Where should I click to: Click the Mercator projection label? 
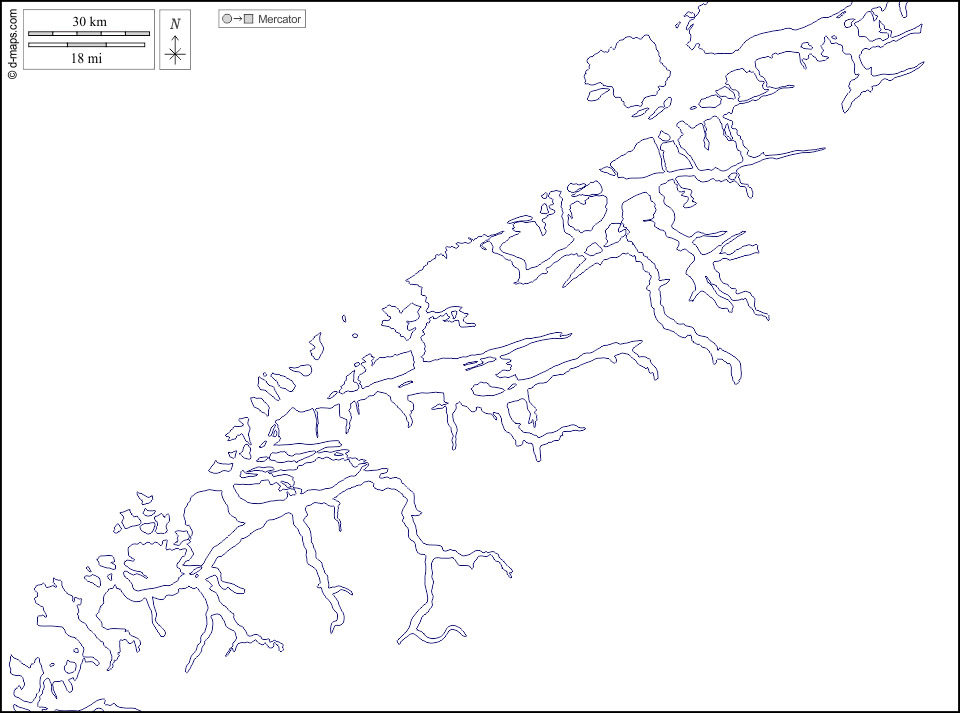[279, 19]
